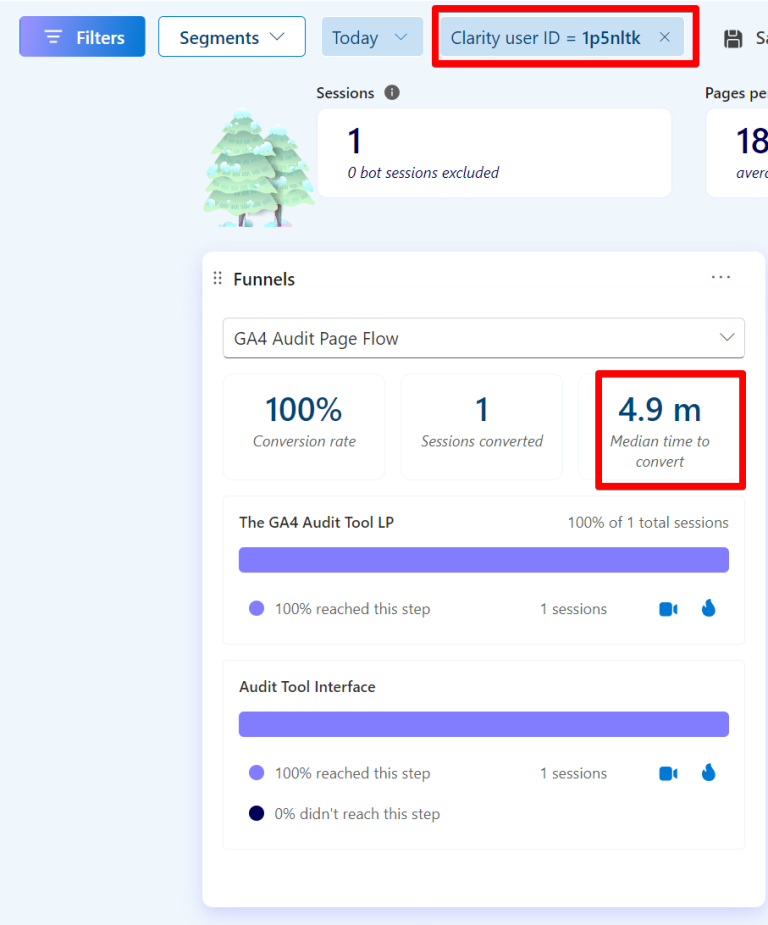Open recordings for The GA4 Audit Tool LP step
The width and height of the screenshot is (768, 925).
pos(668,608)
